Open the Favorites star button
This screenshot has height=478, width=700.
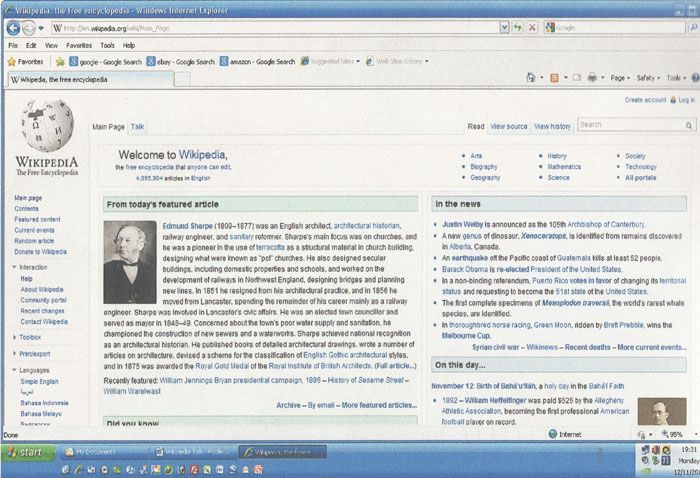25,62
